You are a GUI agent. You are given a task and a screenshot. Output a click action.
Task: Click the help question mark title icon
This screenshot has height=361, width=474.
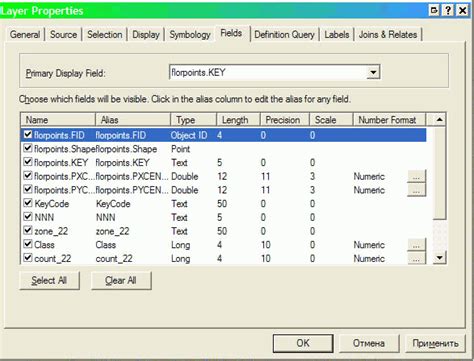[448, 11]
